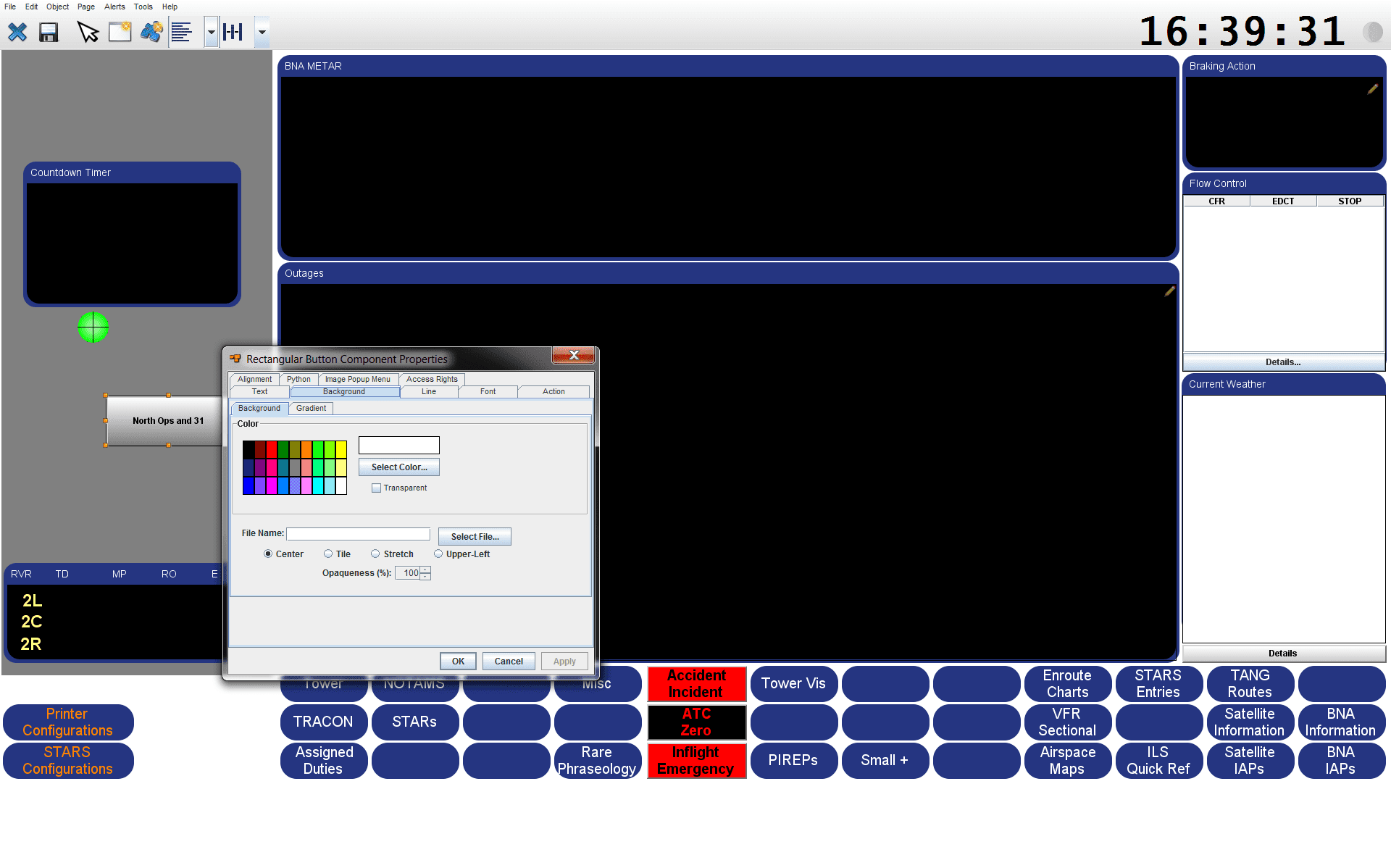The width and height of the screenshot is (1391, 868).
Task: Click the edit pencil icon in Braking Action panel
Action: (x=1373, y=88)
